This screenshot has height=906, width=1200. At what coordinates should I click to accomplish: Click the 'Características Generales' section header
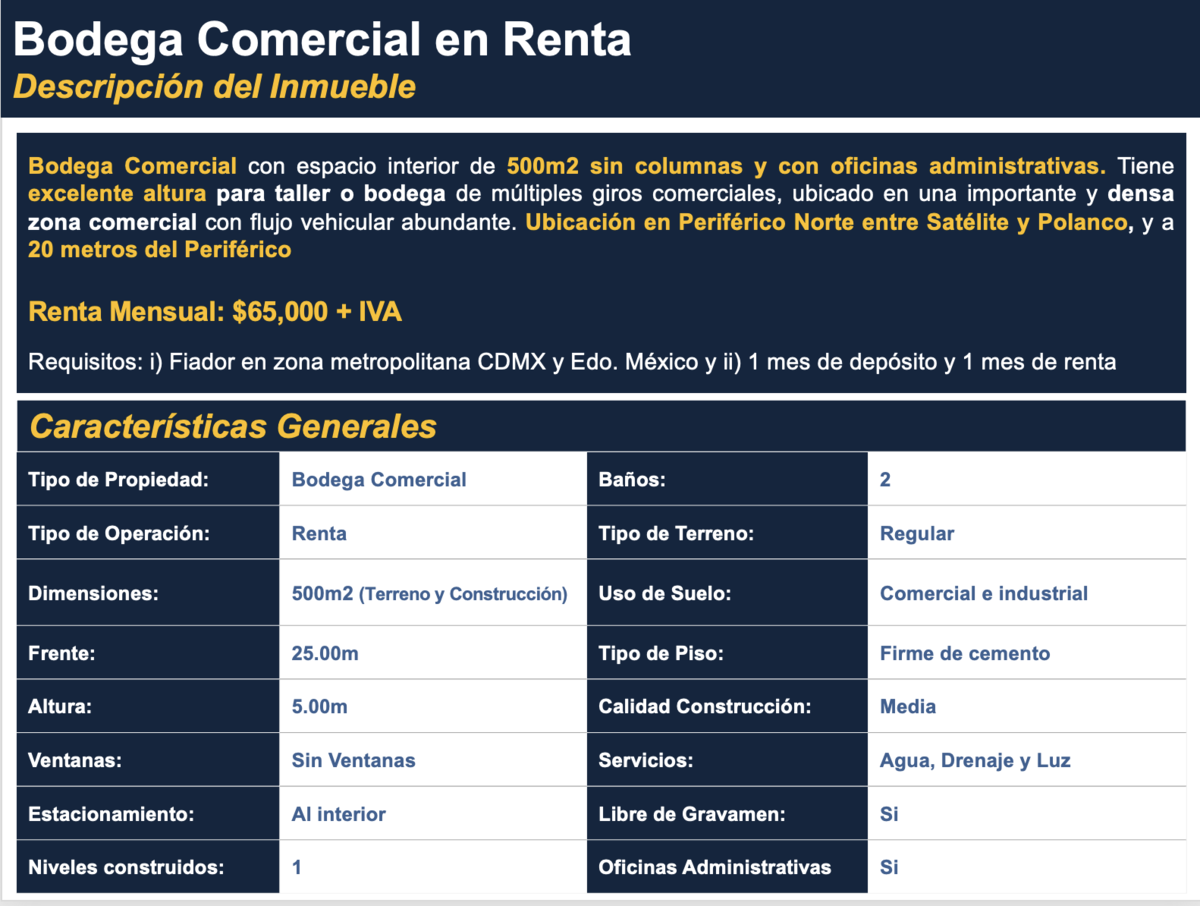point(233,426)
